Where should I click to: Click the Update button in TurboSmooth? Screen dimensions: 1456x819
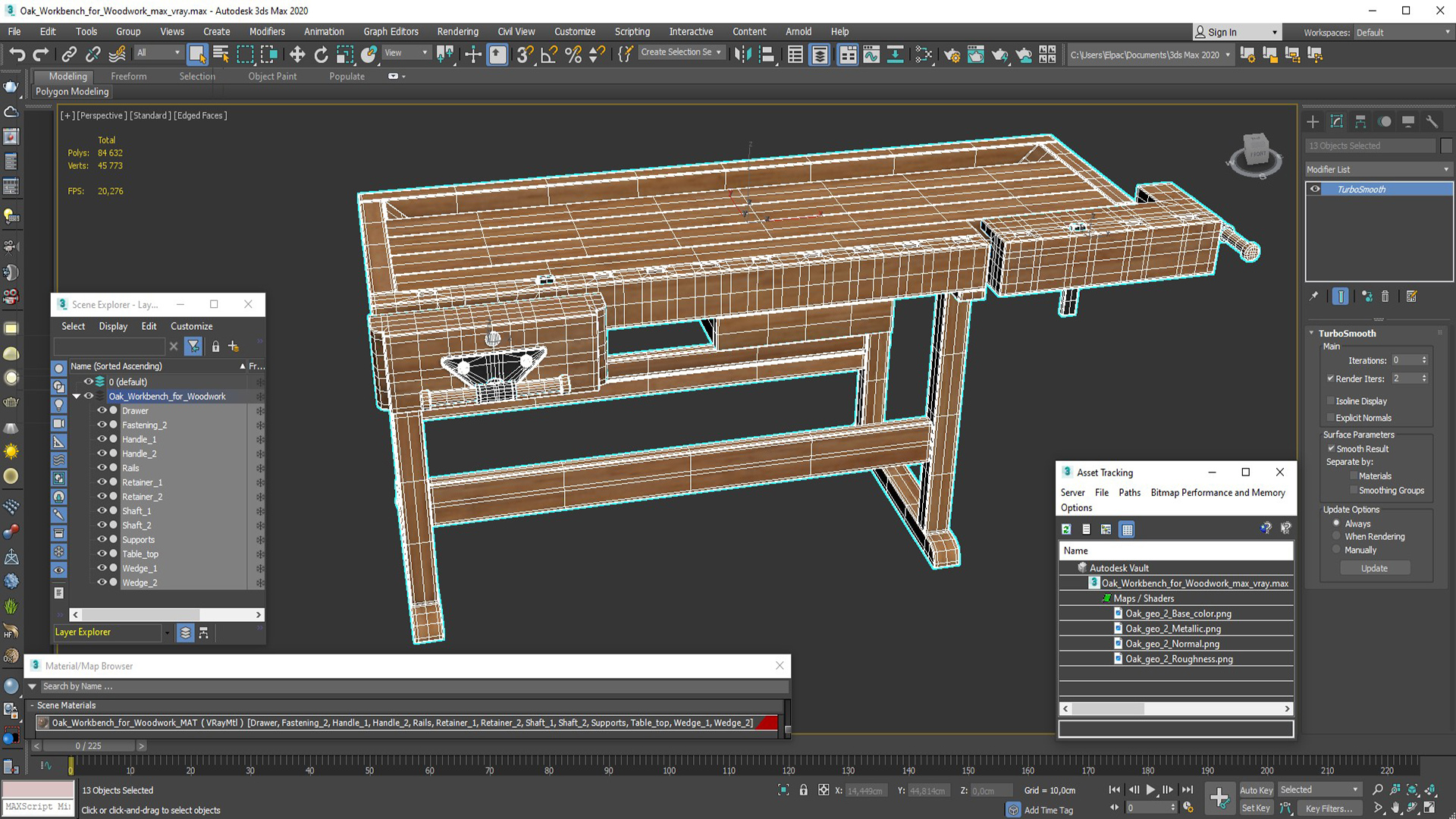[x=1374, y=568]
